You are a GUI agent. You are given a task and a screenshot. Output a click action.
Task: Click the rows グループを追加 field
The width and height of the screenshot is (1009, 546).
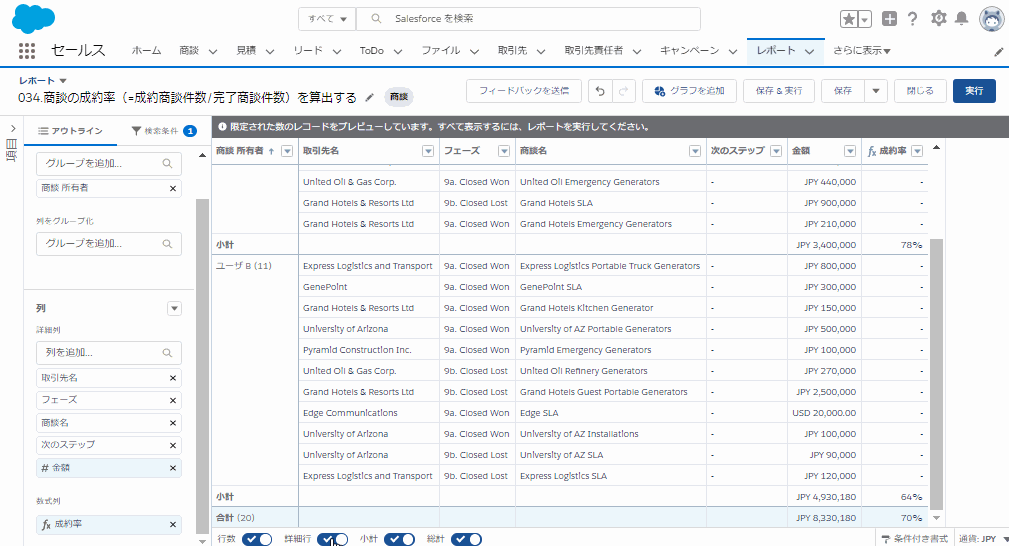click(109, 164)
